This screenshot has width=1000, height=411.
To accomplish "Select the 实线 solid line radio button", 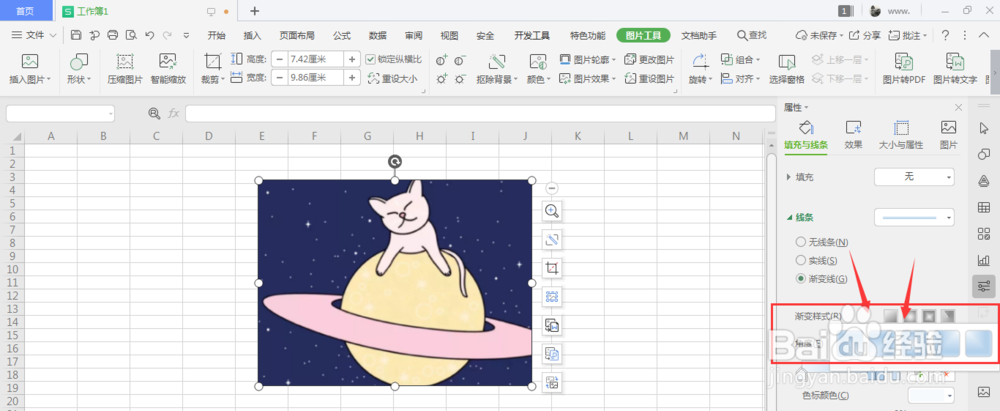I will 800,260.
